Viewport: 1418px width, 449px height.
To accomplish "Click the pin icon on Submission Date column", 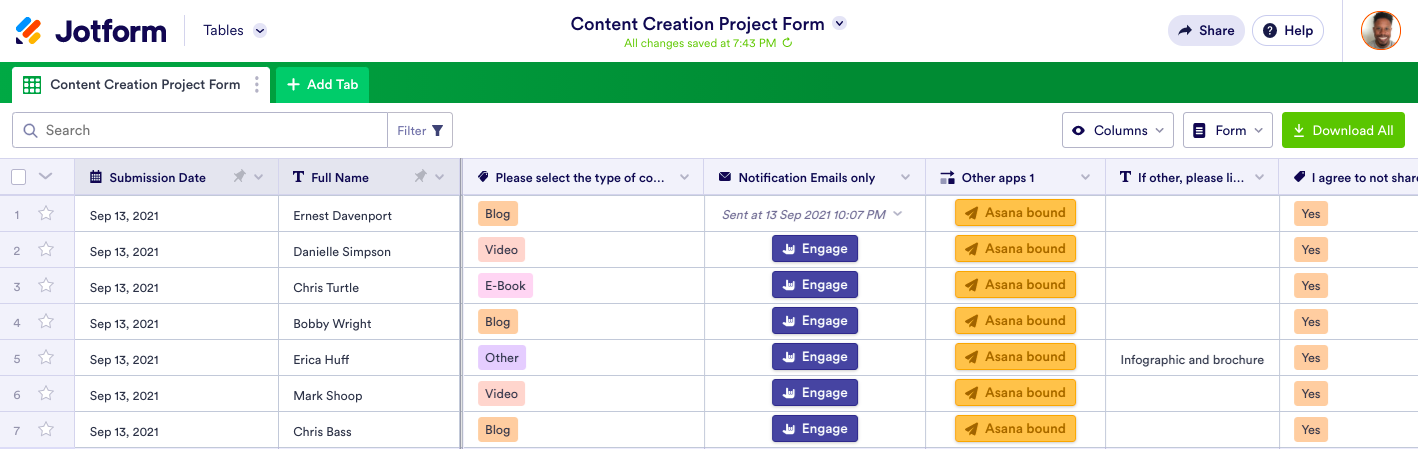I will [239, 177].
